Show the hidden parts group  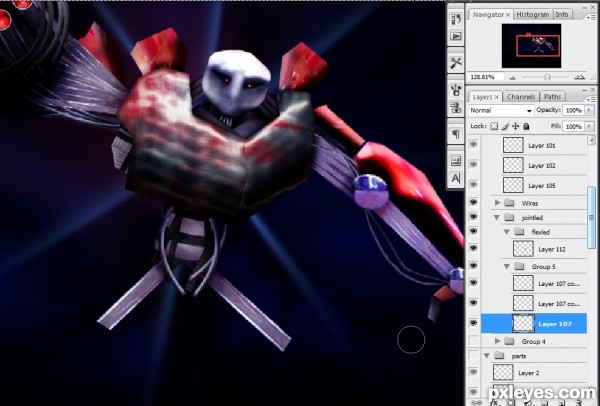coord(473,355)
